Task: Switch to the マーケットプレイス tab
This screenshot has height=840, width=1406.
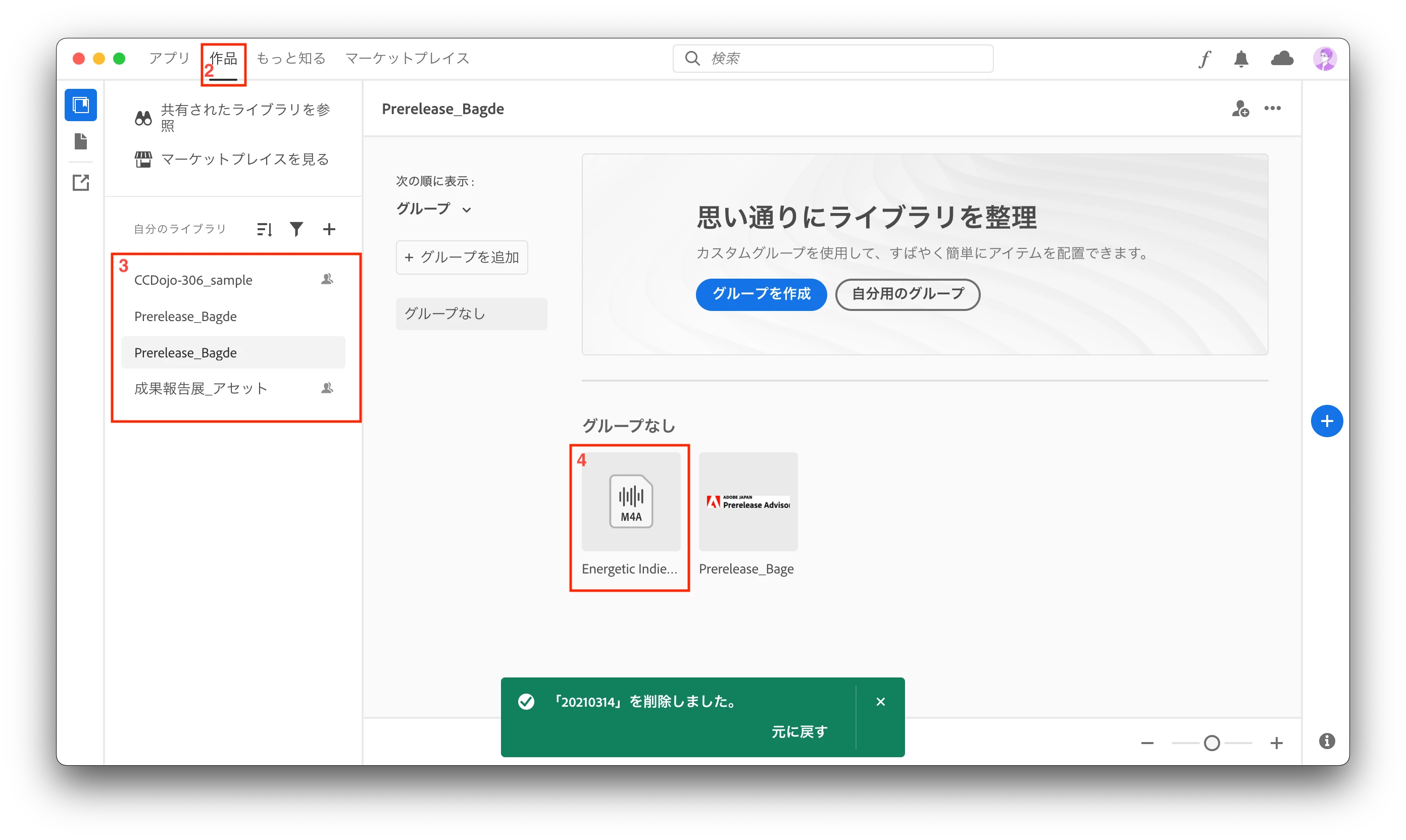Action: pos(407,58)
